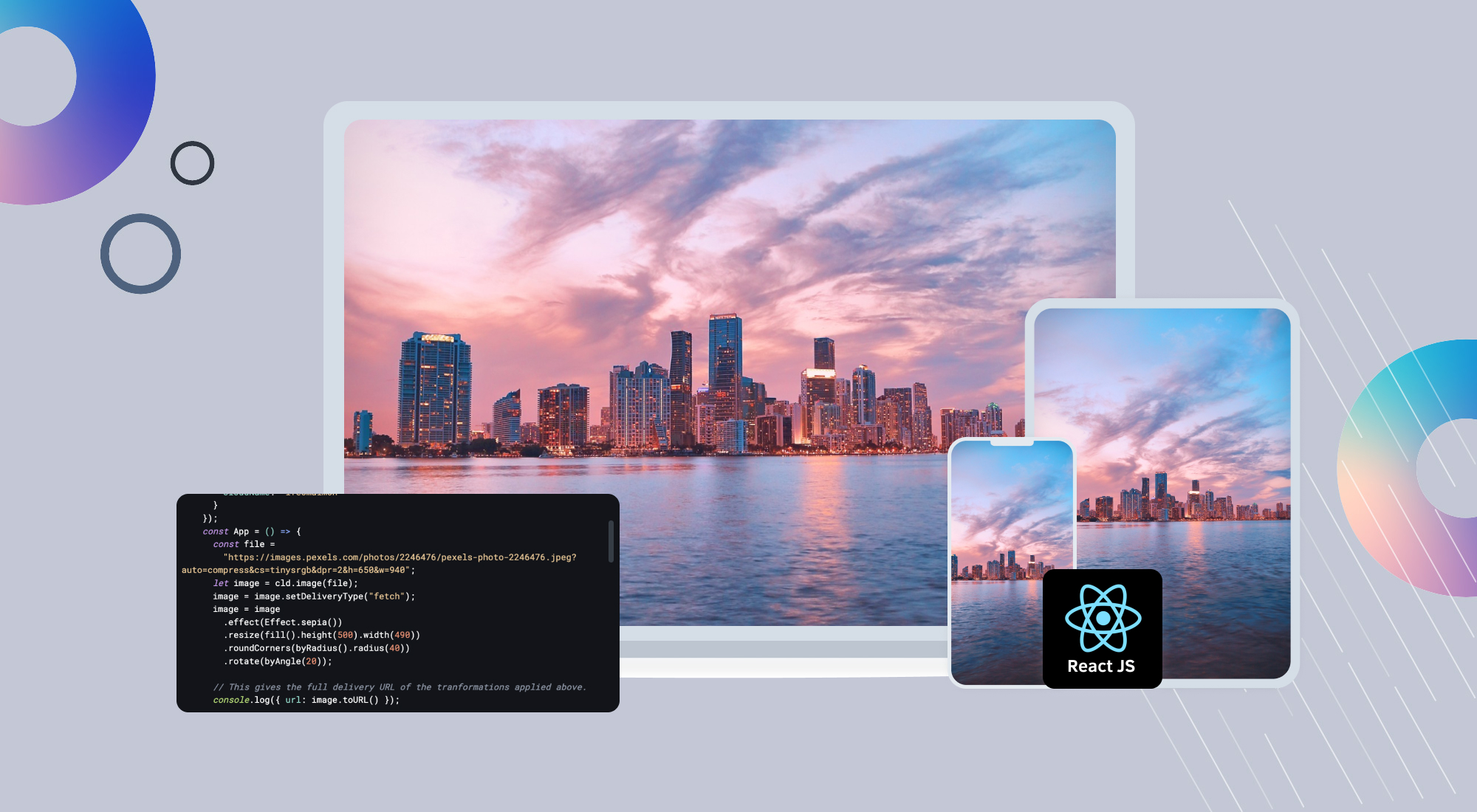Screen dimensions: 1477x812
Task: Click the setDeliveryType("fetch") line
Action: 314,596
